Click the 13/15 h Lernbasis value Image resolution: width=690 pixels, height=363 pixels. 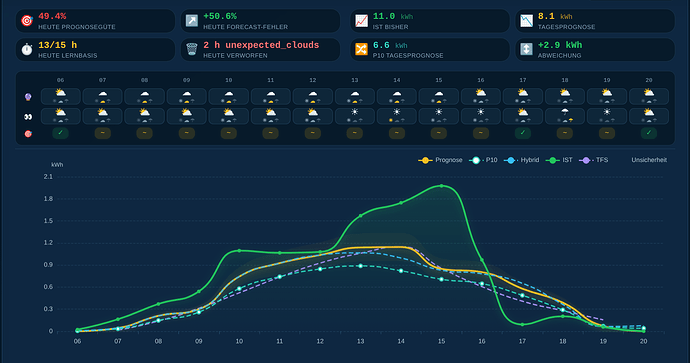(58, 45)
